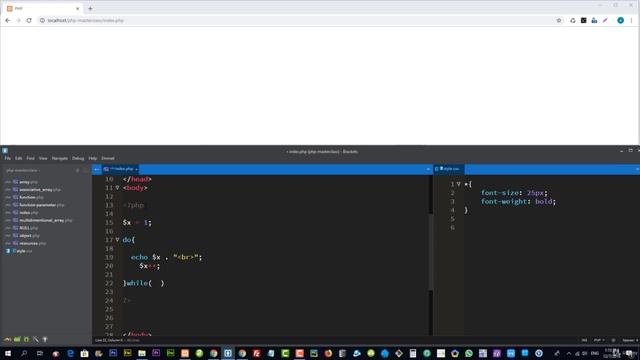The width and height of the screenshot is (640, 360).
Task: Open FileZilla from the taskbar
Action: point(256,353)
